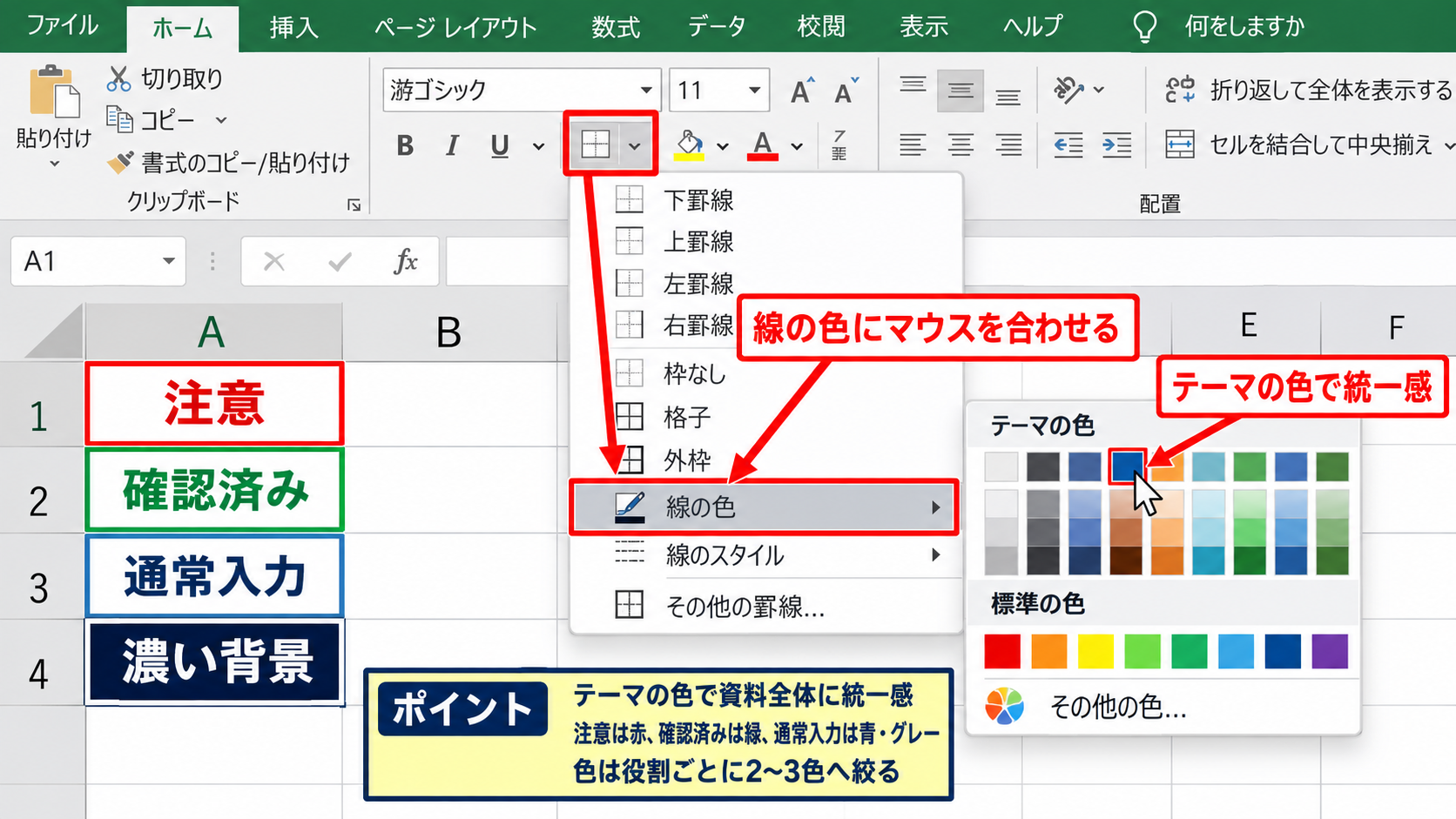Open the Fill Color dropdown arrow
The height and width of the screenshot is (819, 1456).
723,146
